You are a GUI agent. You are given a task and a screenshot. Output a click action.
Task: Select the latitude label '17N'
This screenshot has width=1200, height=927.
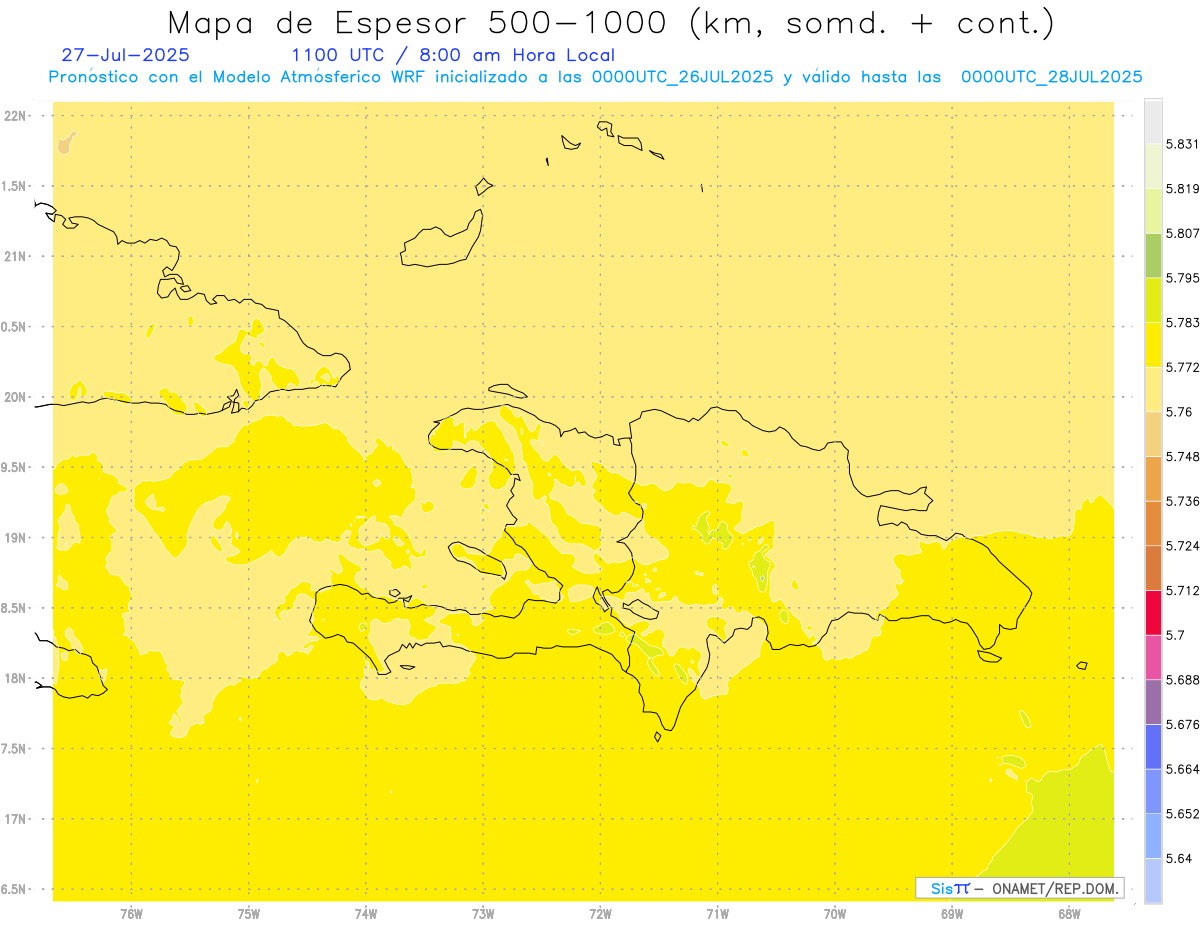[x=15, y=819]
